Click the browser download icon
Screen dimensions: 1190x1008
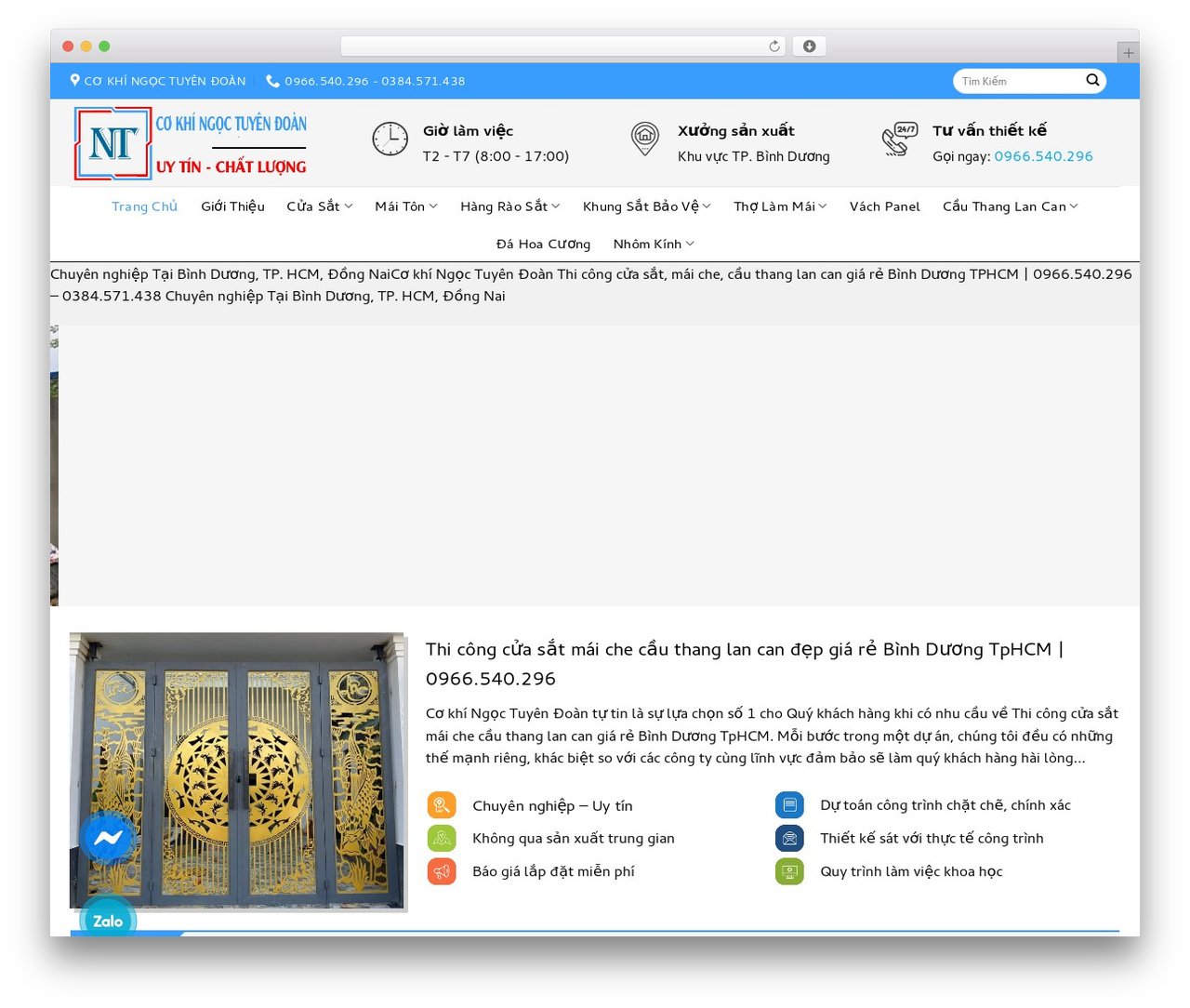pyautogui.click(x=810, y=46)
